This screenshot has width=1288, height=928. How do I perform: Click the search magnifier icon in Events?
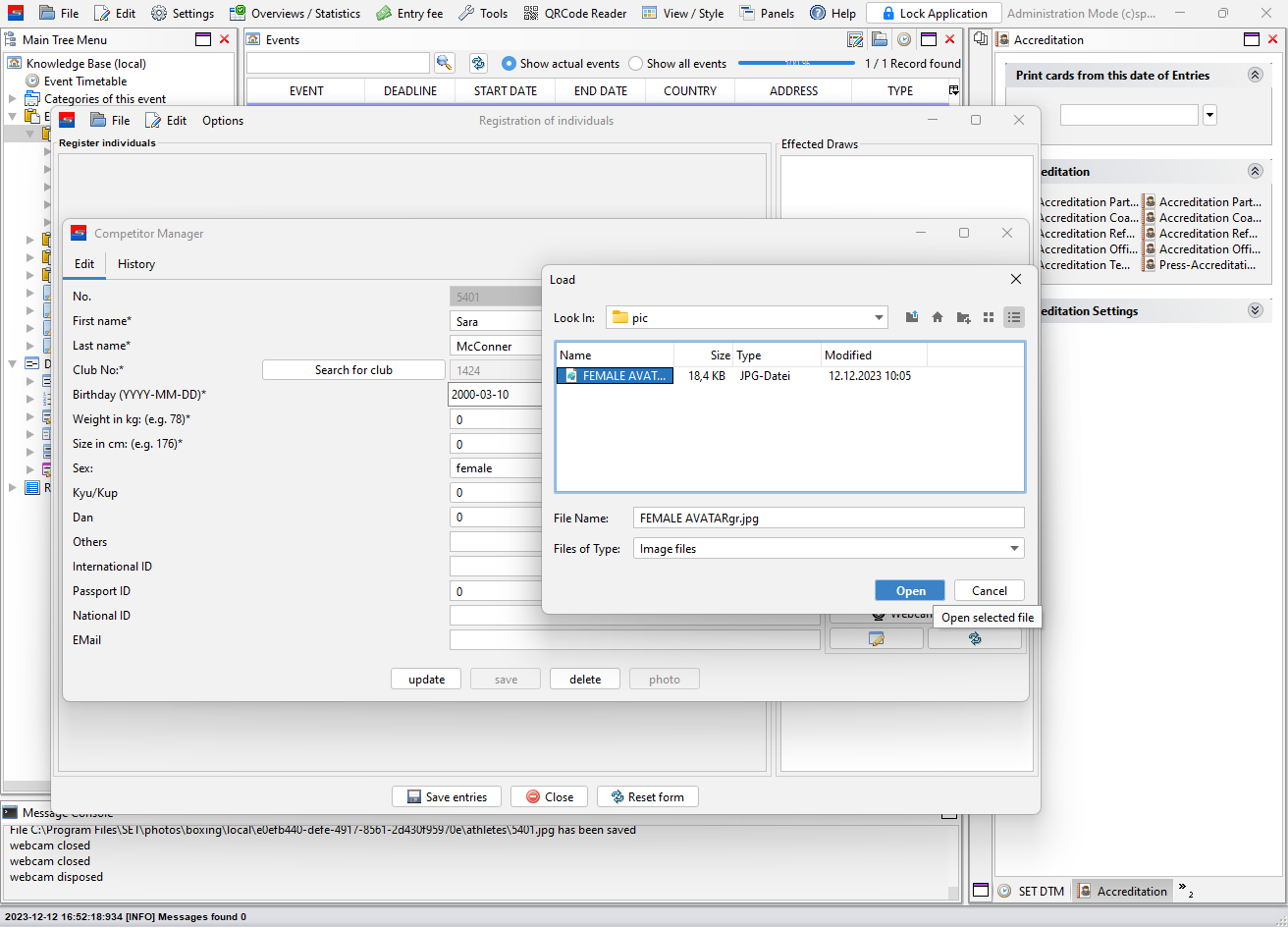click(x=445, y=63)
